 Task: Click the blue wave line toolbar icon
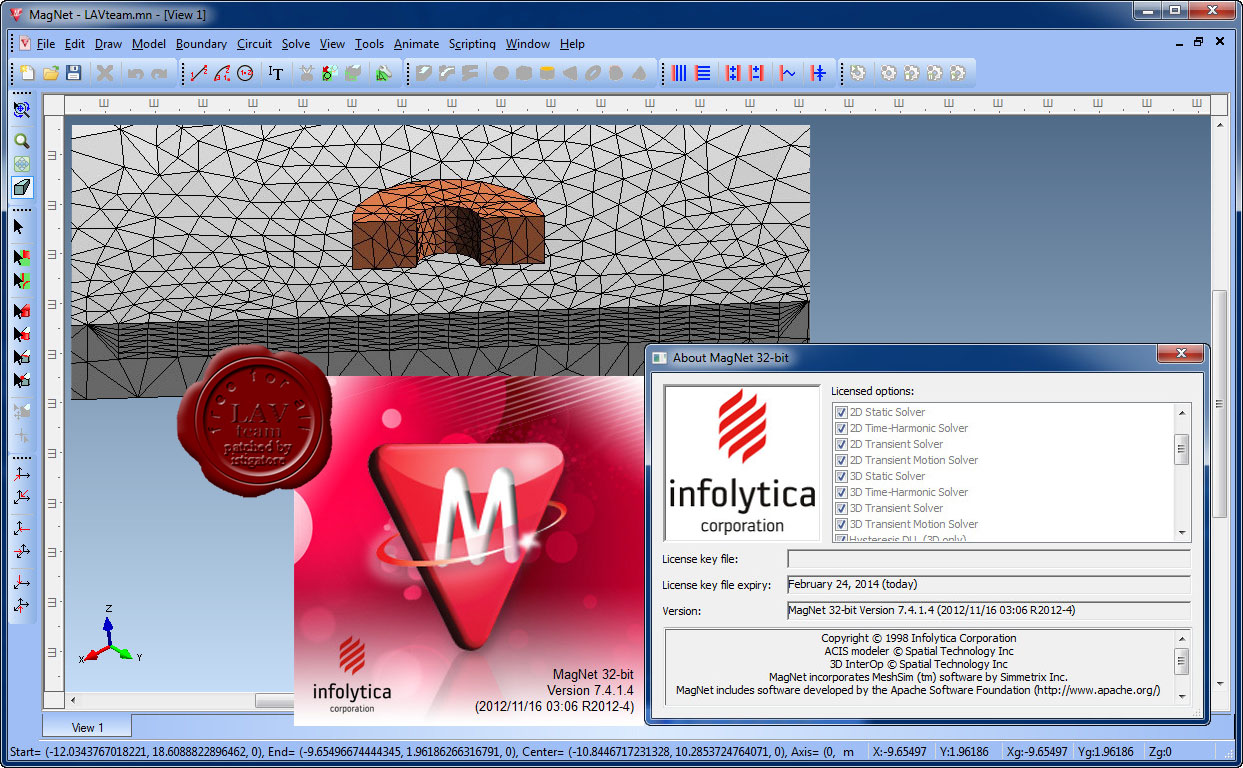tap(788, 73)
